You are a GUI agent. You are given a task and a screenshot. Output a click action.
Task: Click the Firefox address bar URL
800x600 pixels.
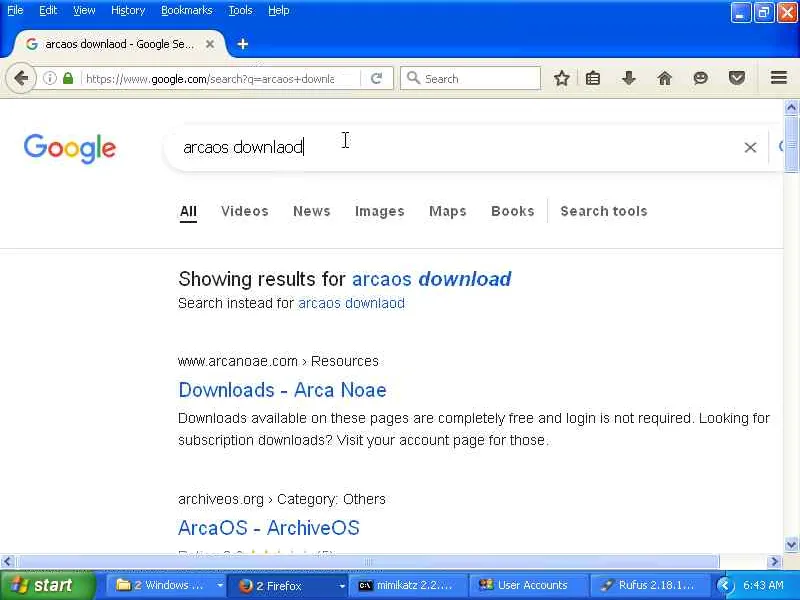click(210, 79)
